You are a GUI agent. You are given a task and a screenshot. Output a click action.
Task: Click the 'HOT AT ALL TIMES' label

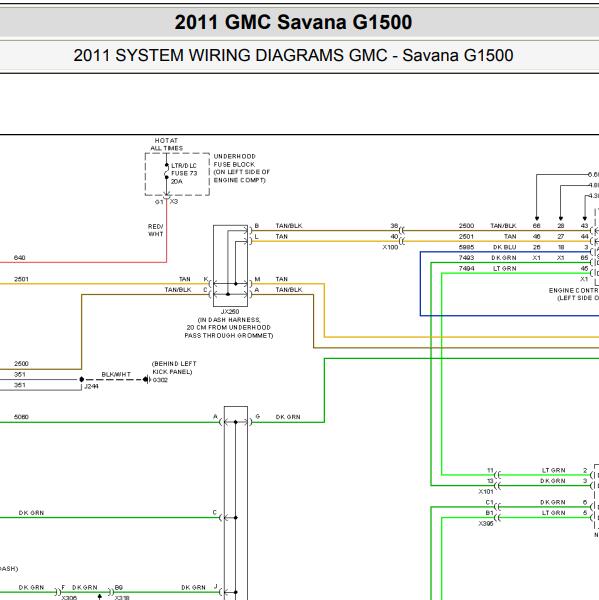pyautogui.click(x=166, y=144)
